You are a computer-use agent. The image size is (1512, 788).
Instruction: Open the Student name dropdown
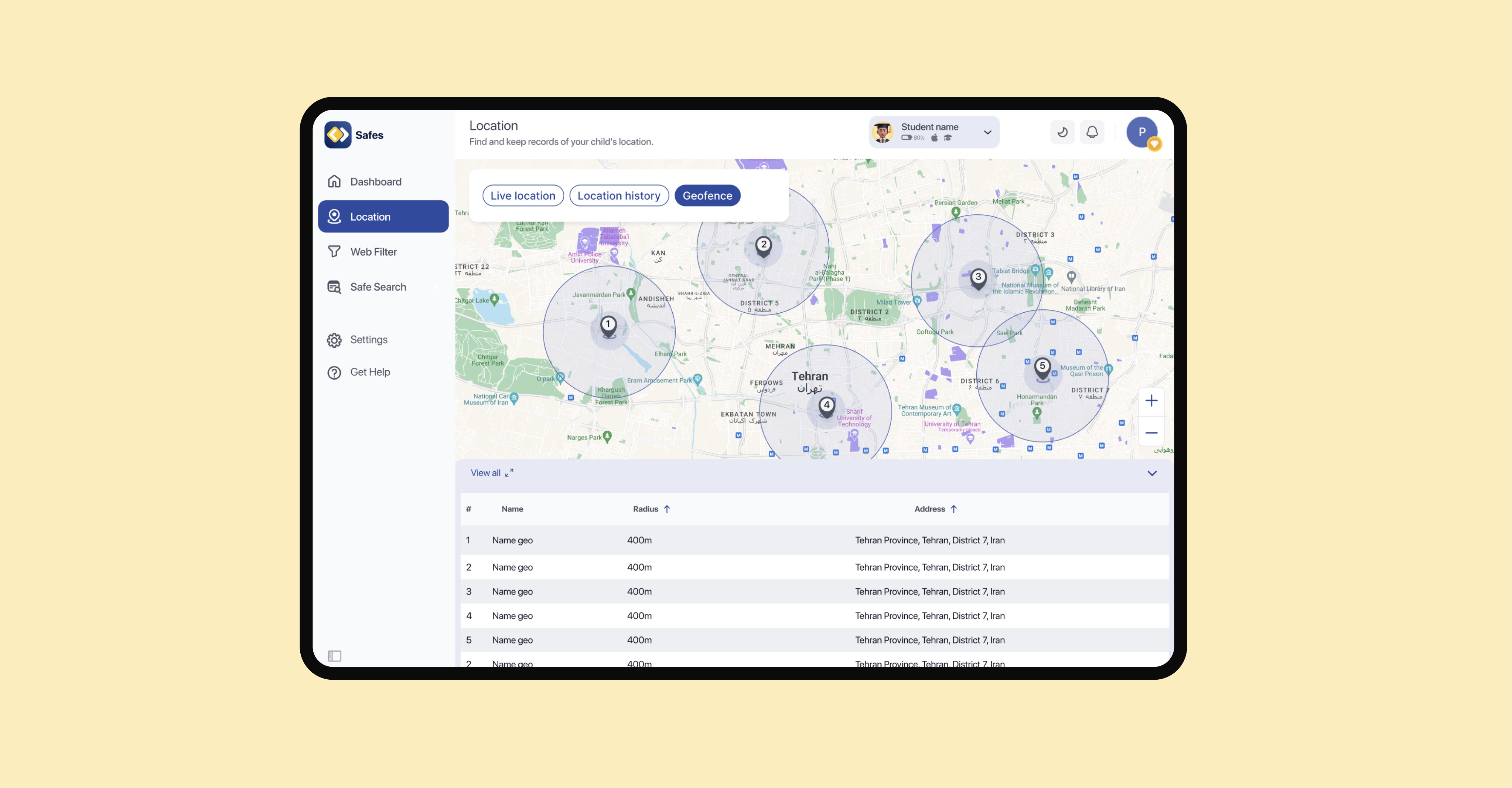point(934,132)
